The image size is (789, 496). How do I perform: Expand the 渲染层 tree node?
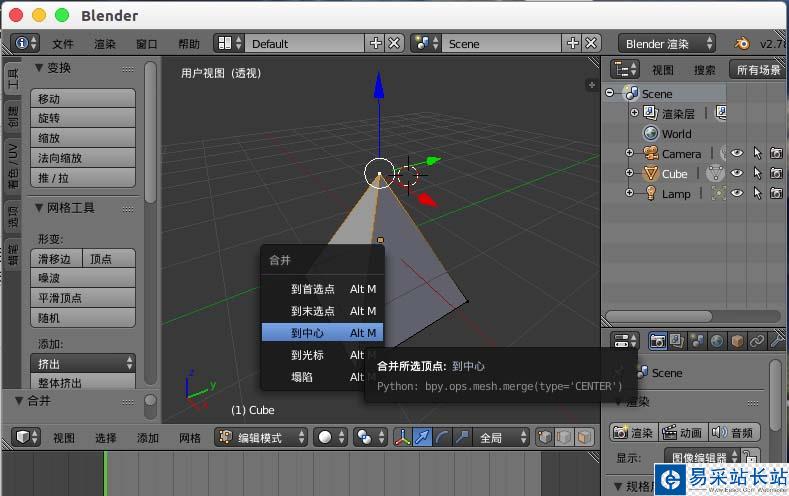click(634, 113)
